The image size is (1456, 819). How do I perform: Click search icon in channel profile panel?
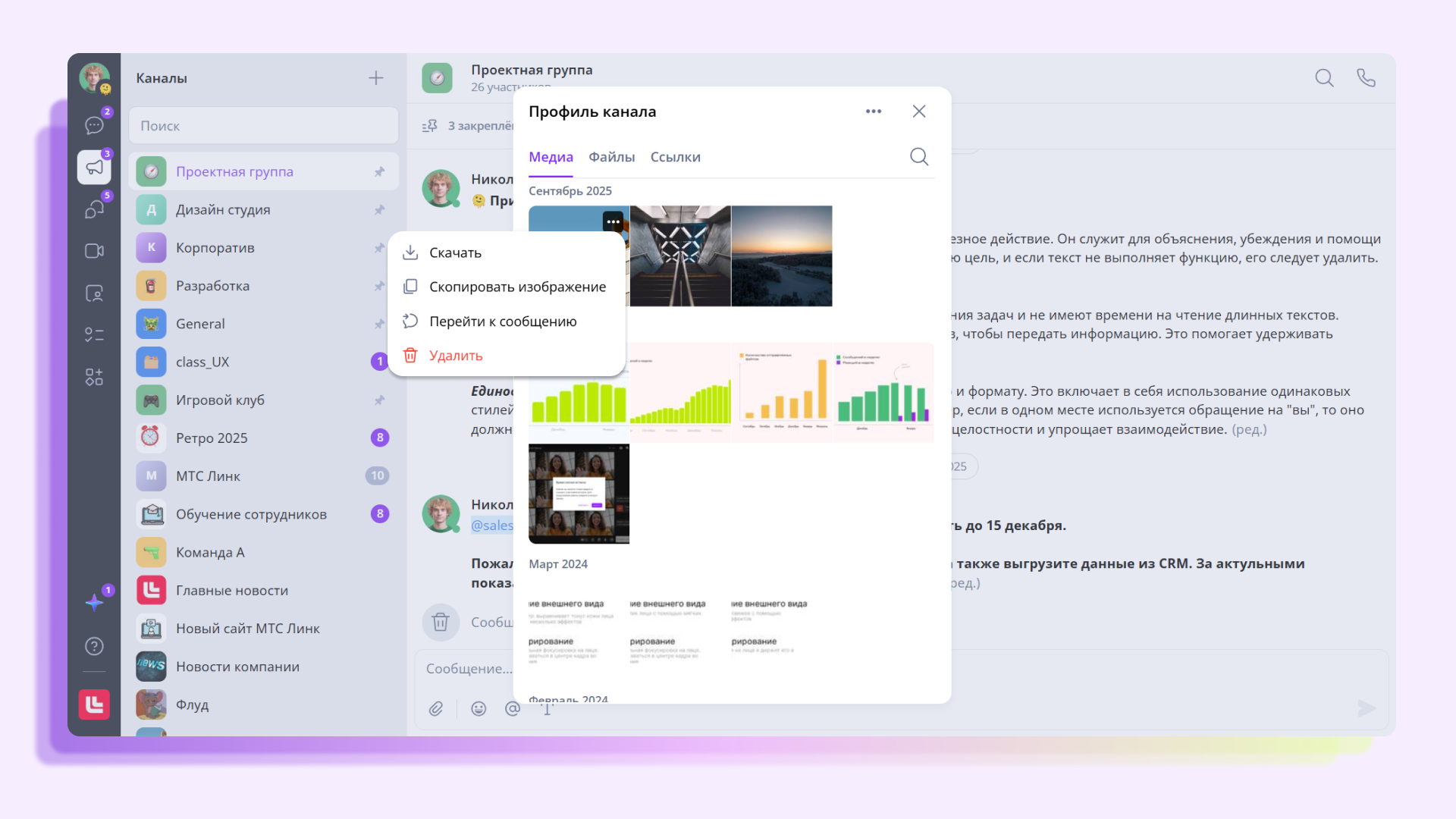point(918,157)
